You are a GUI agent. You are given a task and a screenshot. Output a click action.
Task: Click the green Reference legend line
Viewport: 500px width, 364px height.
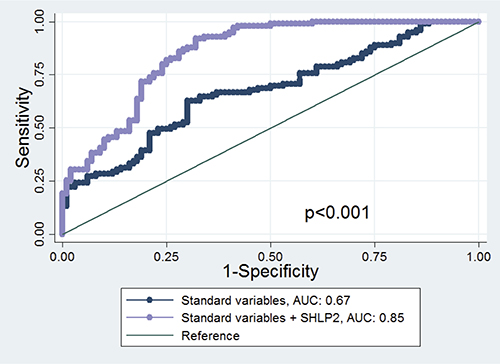[x=150, y=335]
